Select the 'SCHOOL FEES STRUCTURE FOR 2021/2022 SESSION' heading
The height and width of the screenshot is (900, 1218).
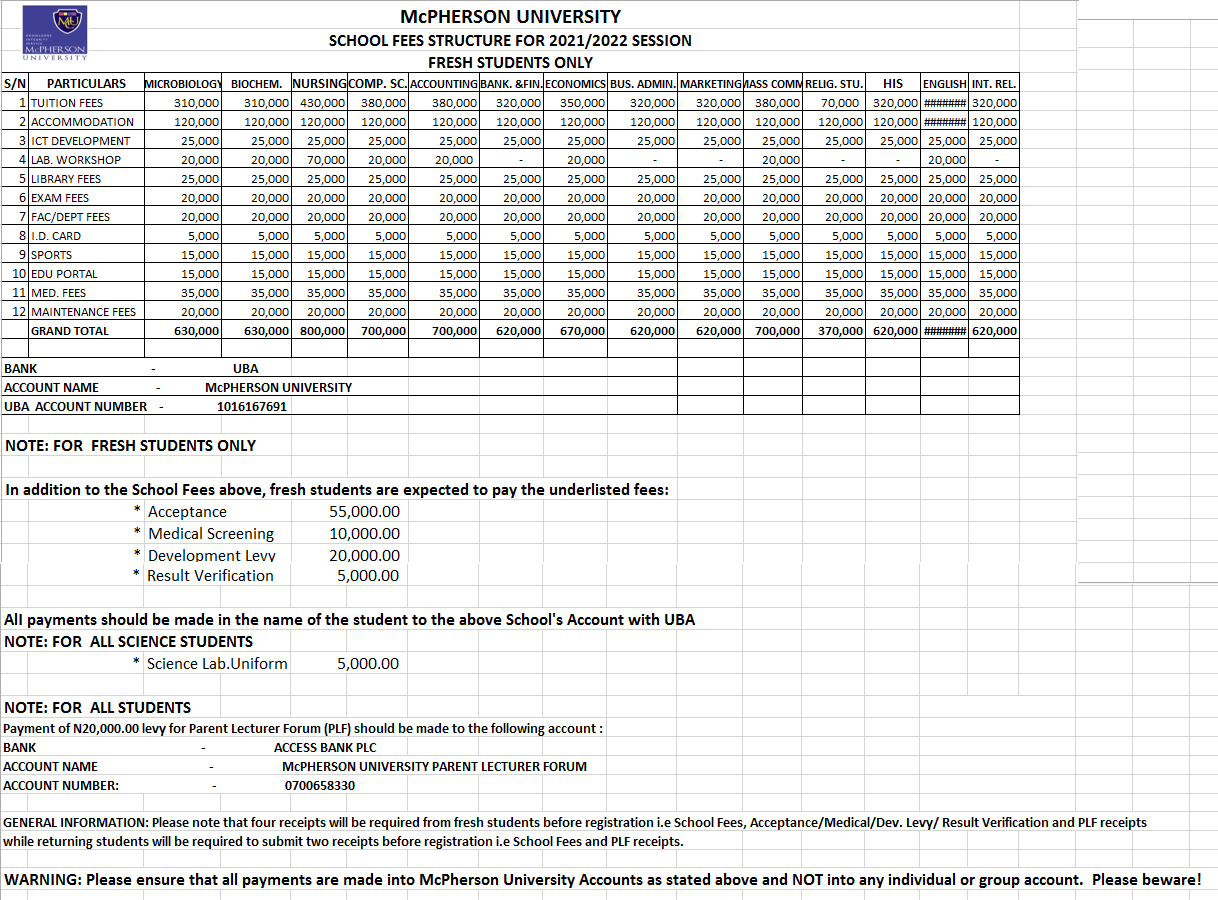pyautogui.click(x=510, y=41)
